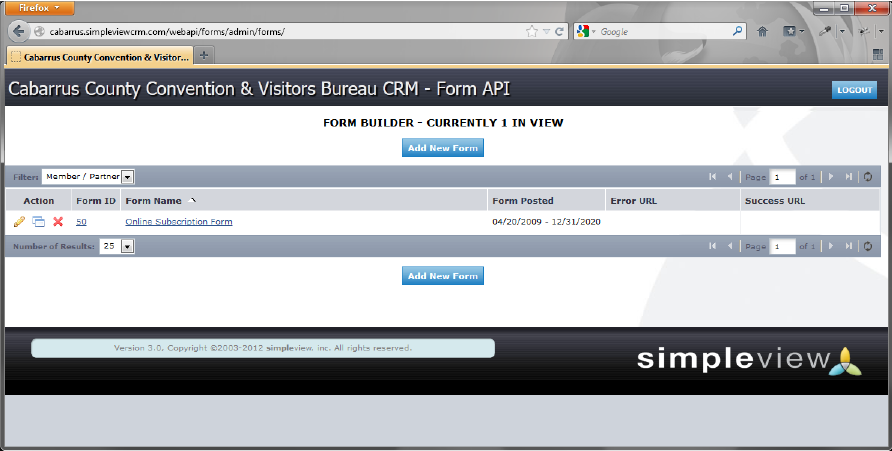Open the Online Subscription Form link
This screenshot has height=451, width=892.
point(179,222)
